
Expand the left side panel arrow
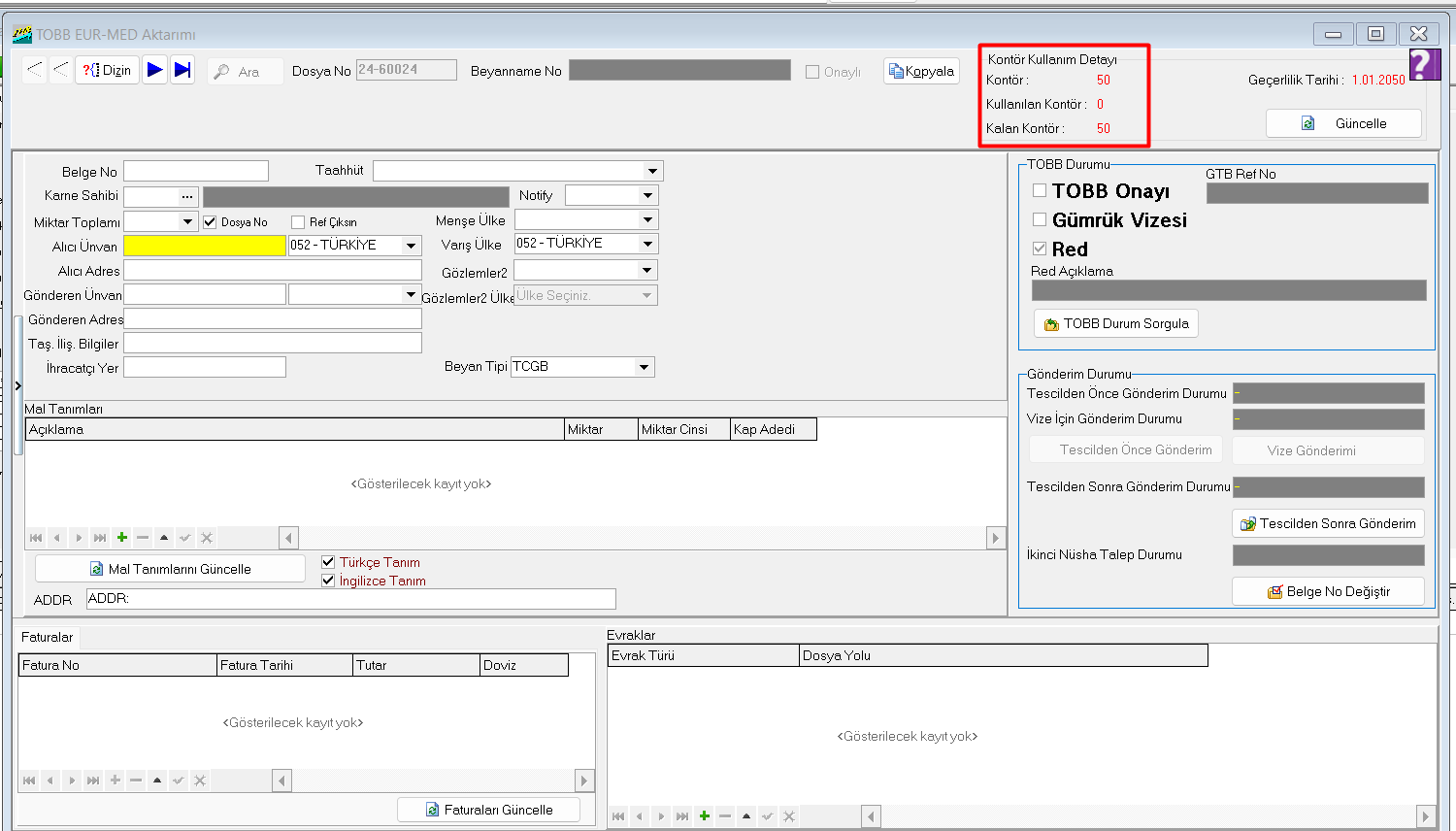click(17, 386)
